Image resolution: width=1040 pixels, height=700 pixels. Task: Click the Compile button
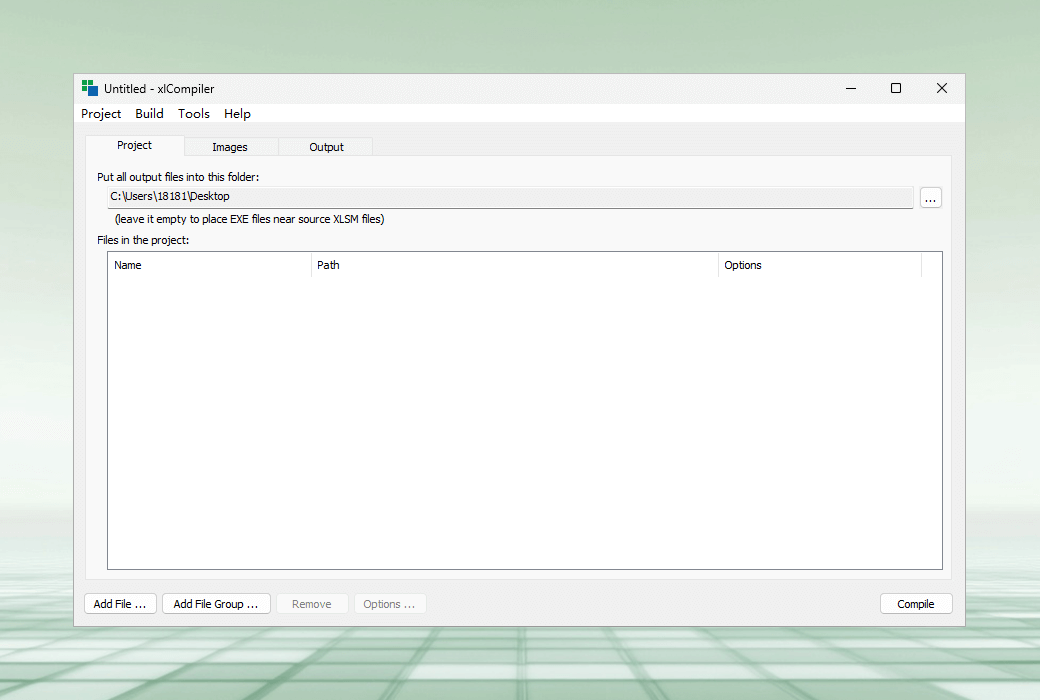(916, 604)
